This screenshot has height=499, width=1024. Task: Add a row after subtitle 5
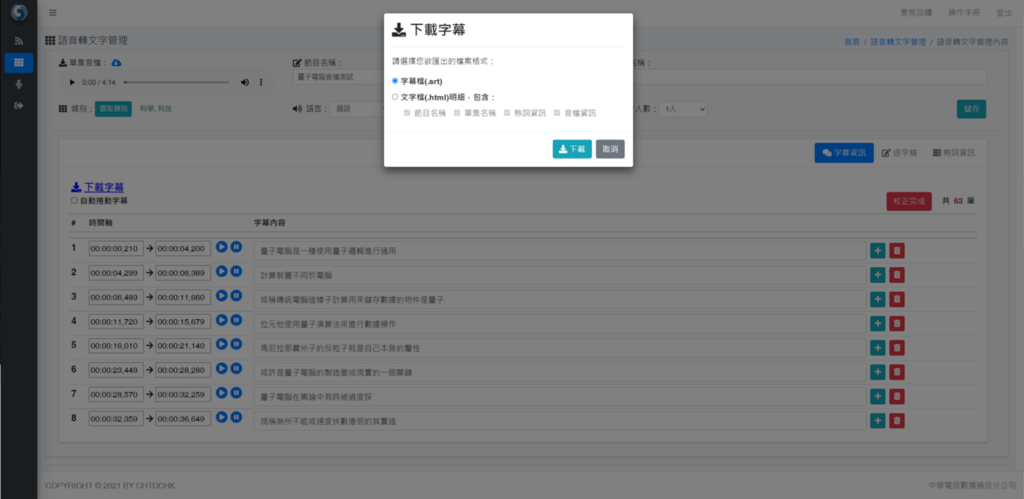coord(878,347)
